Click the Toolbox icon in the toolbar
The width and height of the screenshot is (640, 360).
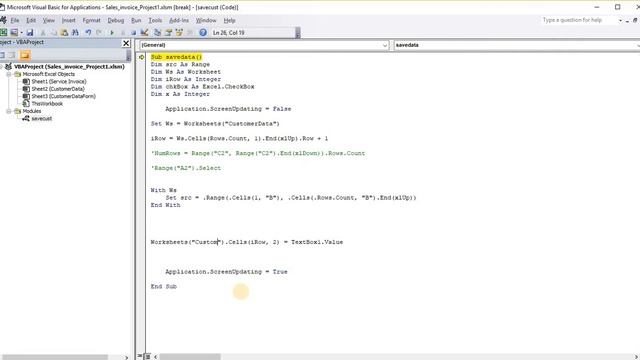tap(190, 33)
